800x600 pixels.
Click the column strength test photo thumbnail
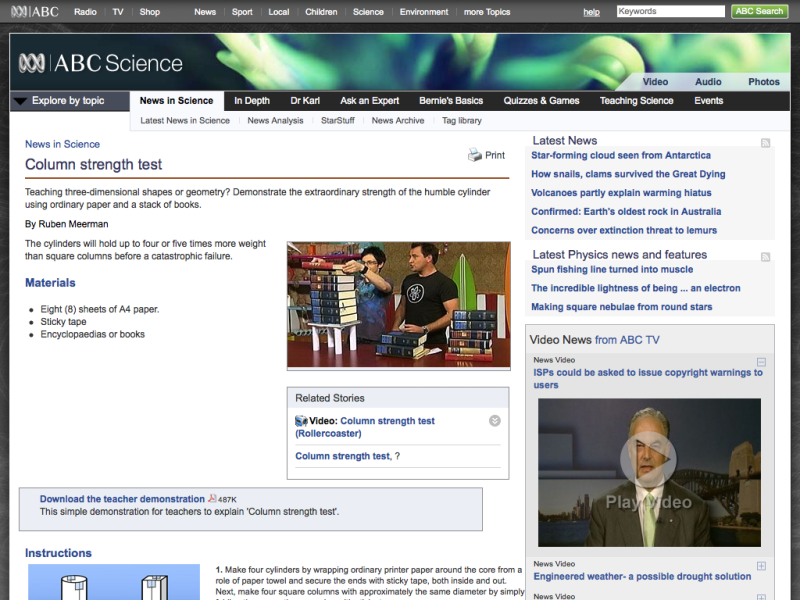[x=397, y=304]
